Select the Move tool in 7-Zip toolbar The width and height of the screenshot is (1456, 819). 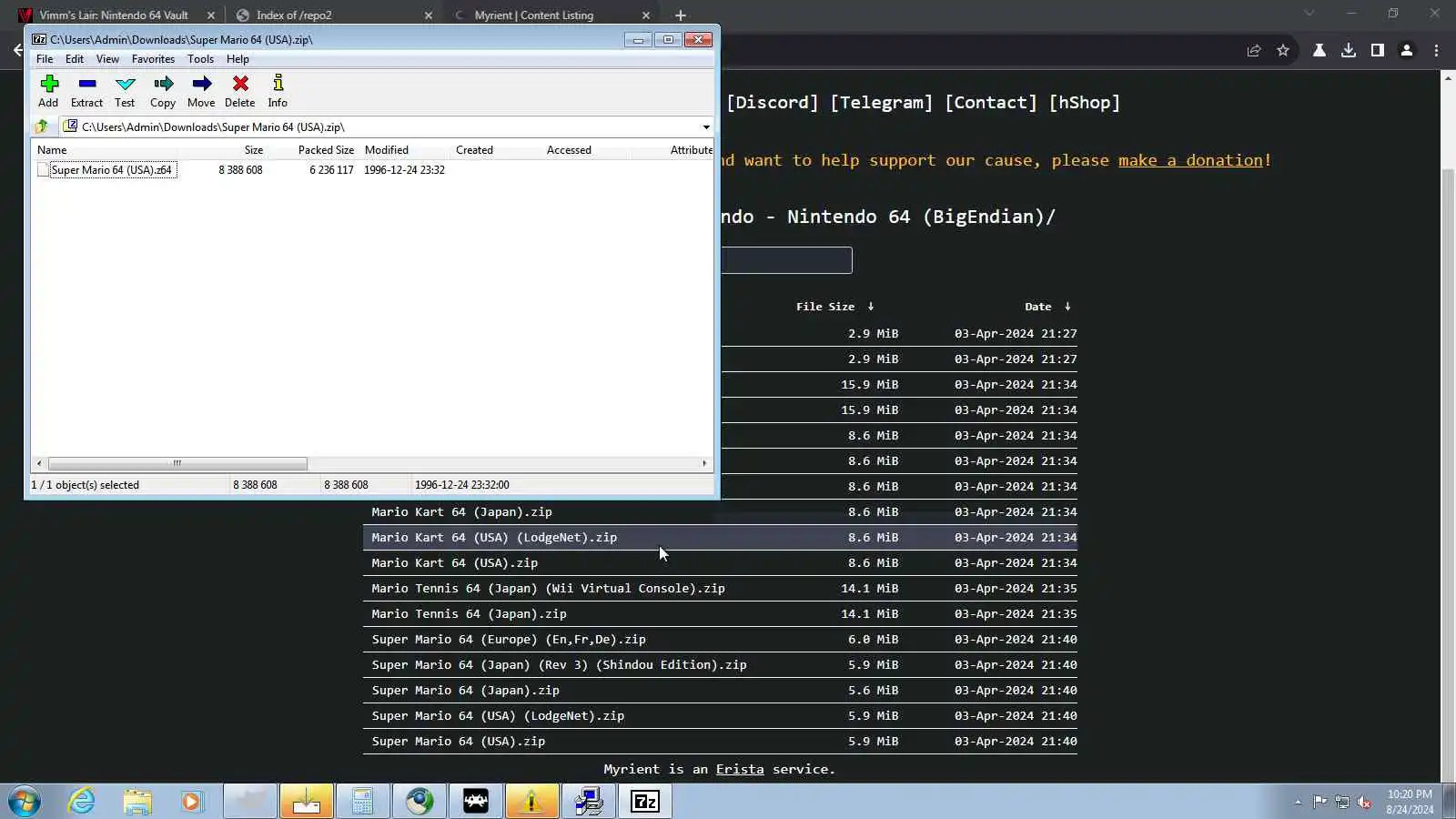point(201,91)
